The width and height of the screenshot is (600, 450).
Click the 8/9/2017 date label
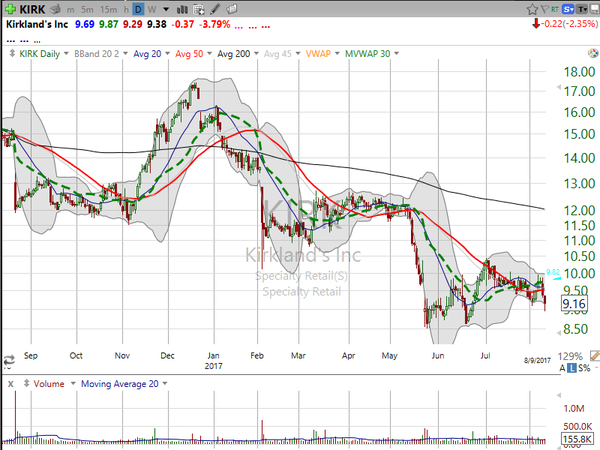point(537,360)
